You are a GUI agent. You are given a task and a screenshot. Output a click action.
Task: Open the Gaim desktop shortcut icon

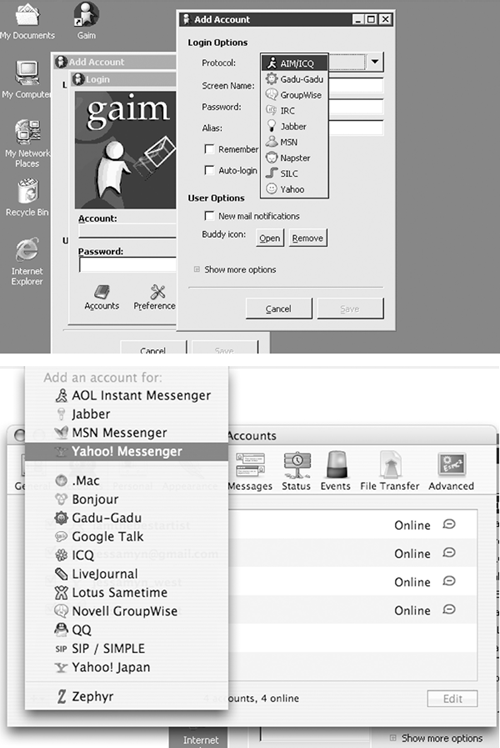[86, 15]
